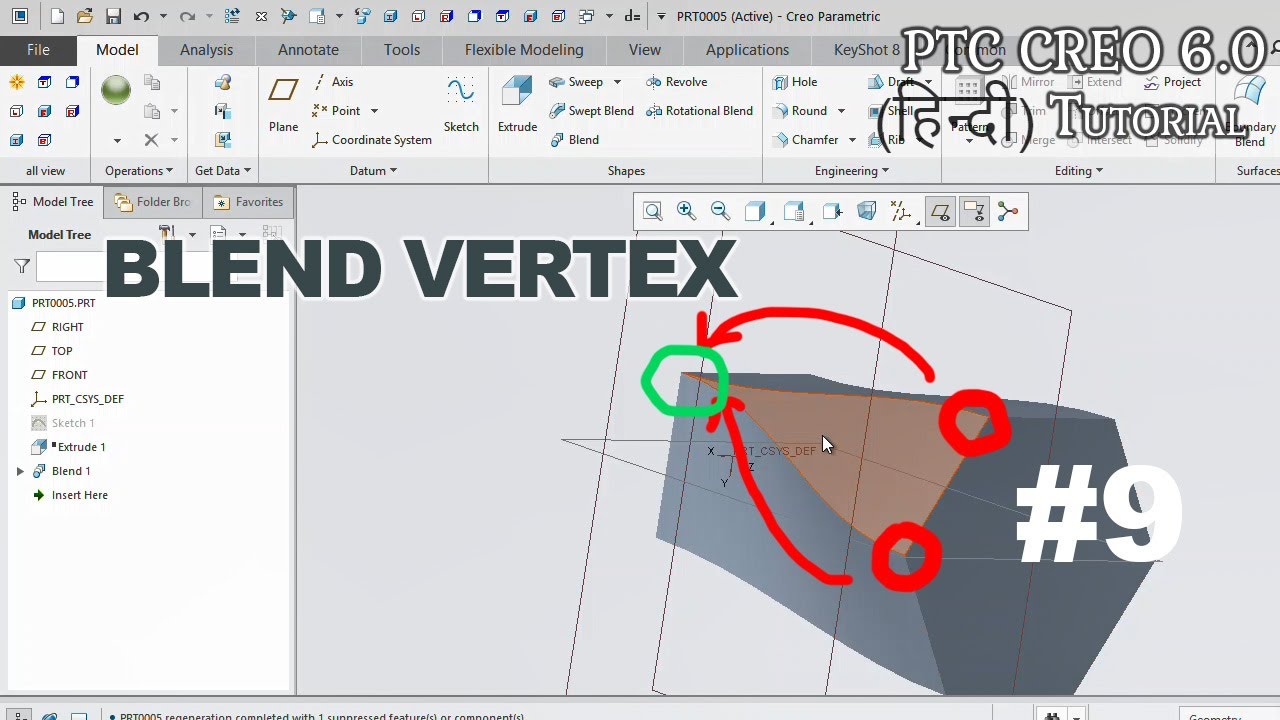Select the Coordinate System tool
Screen dimensions: 1280x720
[x=371, y=140]
